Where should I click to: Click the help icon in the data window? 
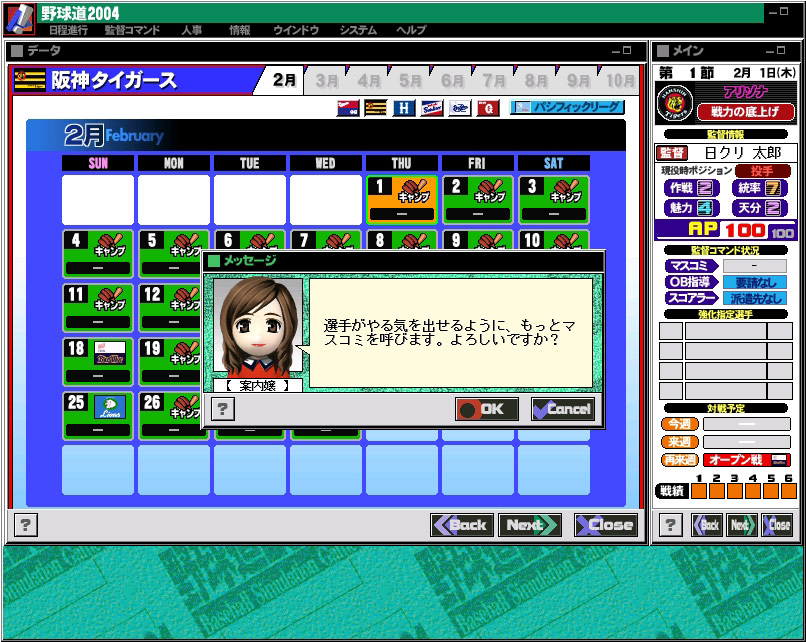coord(25,525)
